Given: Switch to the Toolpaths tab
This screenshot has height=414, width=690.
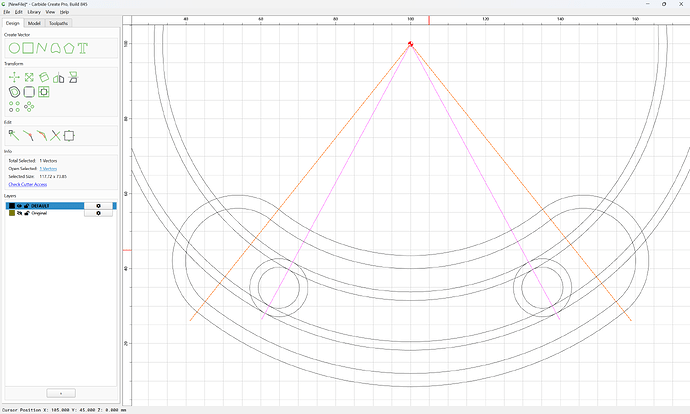Looking at the screenshot, I should pyautogui.click(x=58, y=23).
